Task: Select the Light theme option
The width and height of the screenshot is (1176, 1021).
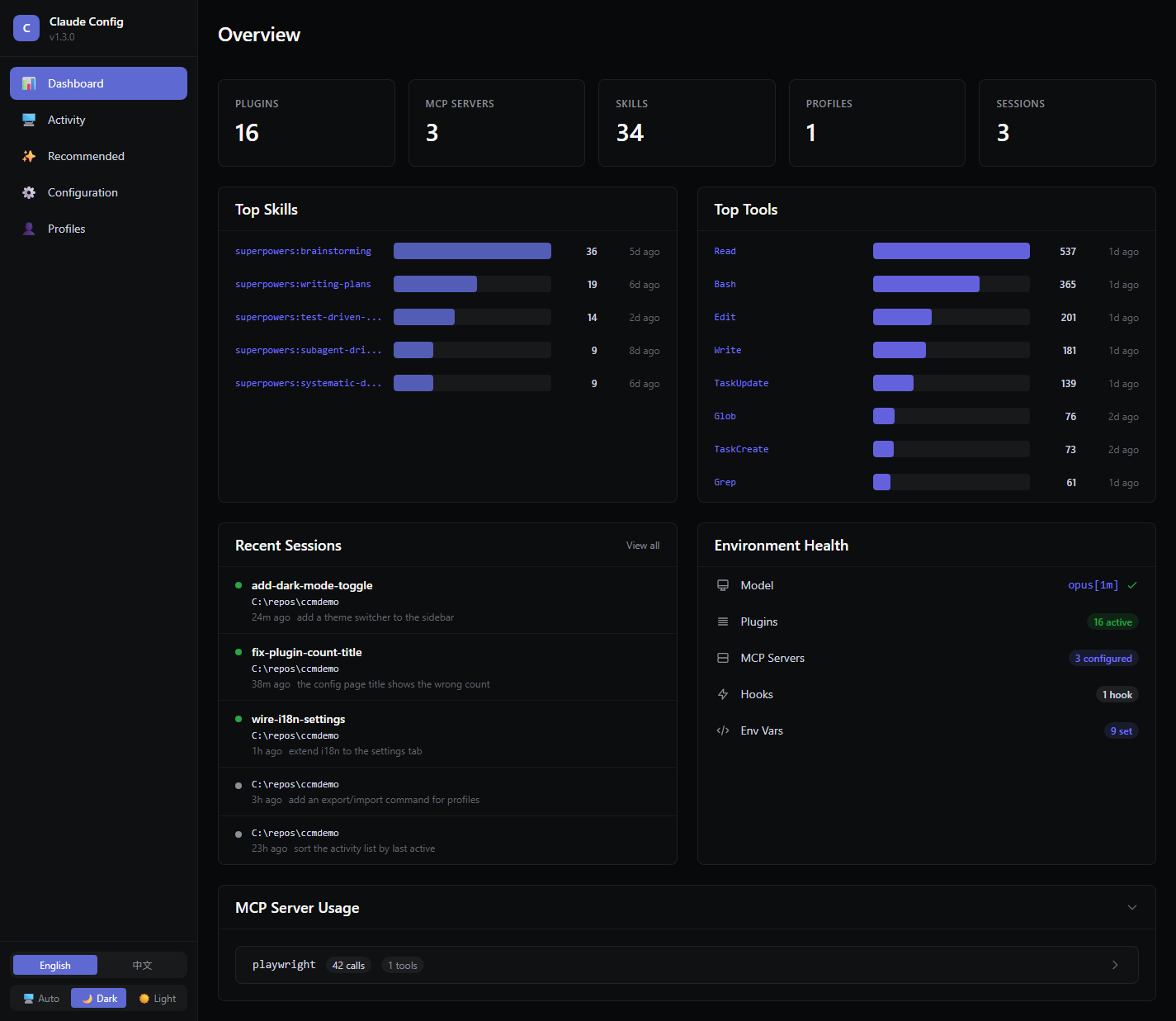Action: (x=157, y=998)
